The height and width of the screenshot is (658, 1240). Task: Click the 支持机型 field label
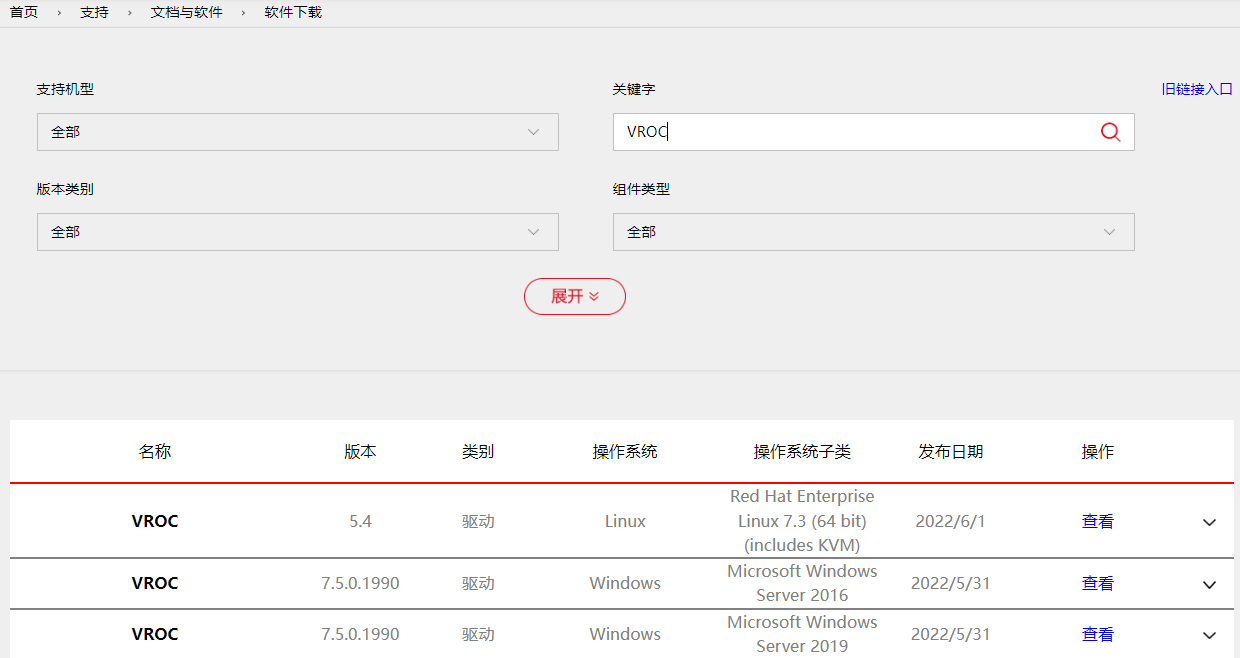[65, 89]
